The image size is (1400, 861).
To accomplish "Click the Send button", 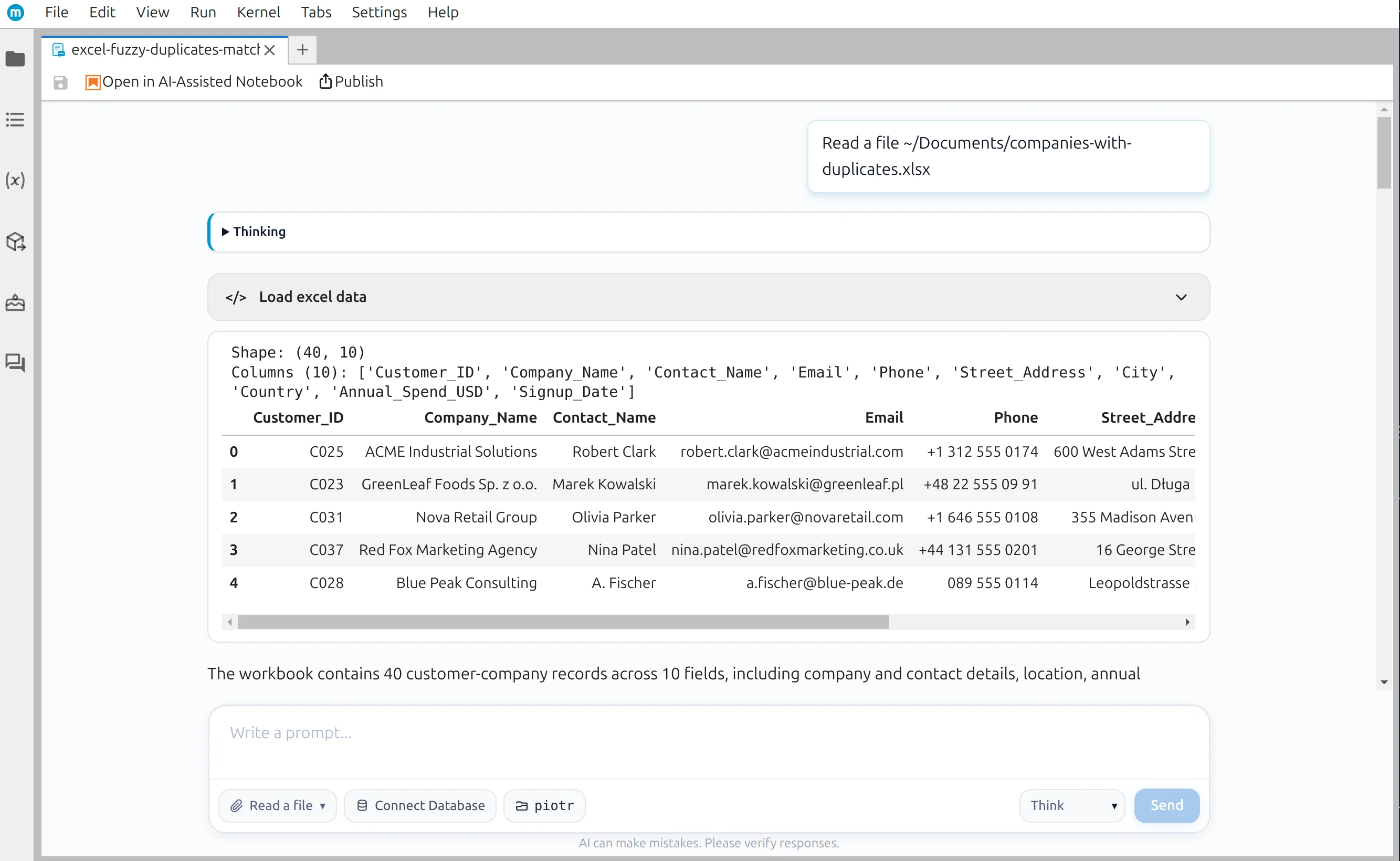I will [1166, 805].
